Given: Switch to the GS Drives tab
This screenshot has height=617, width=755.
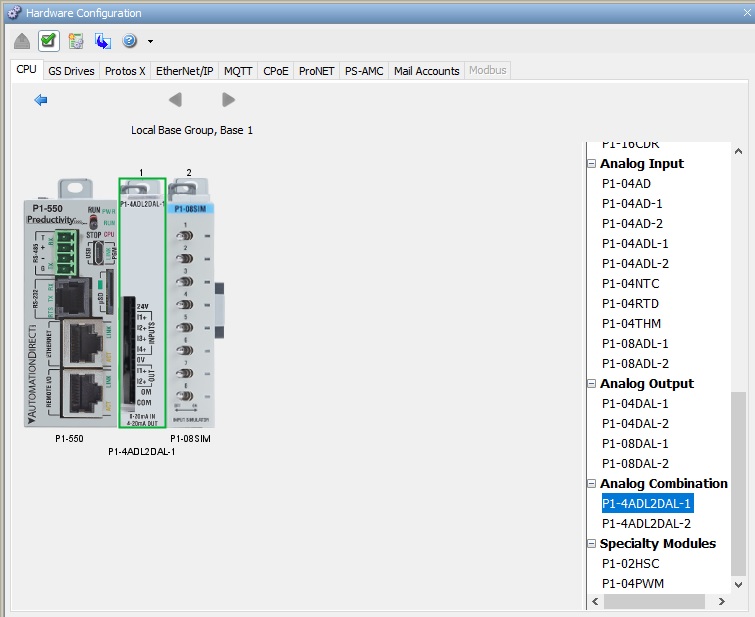Looking at the screenshot, I should (71, 71).
